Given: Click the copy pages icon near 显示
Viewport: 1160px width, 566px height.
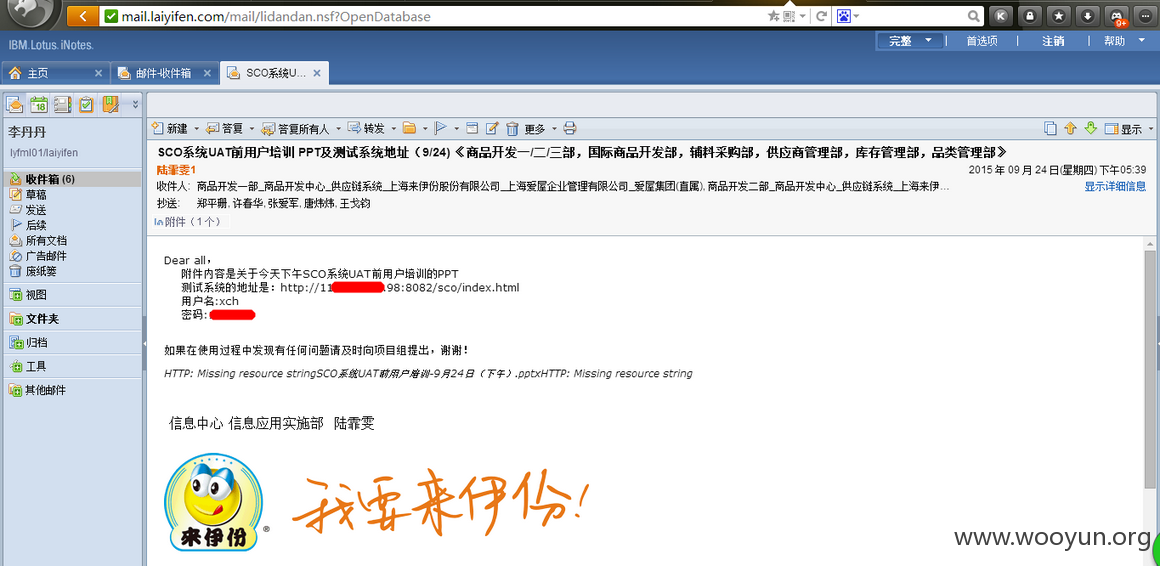Looking at the screenshot, I should pos(1051,128).
